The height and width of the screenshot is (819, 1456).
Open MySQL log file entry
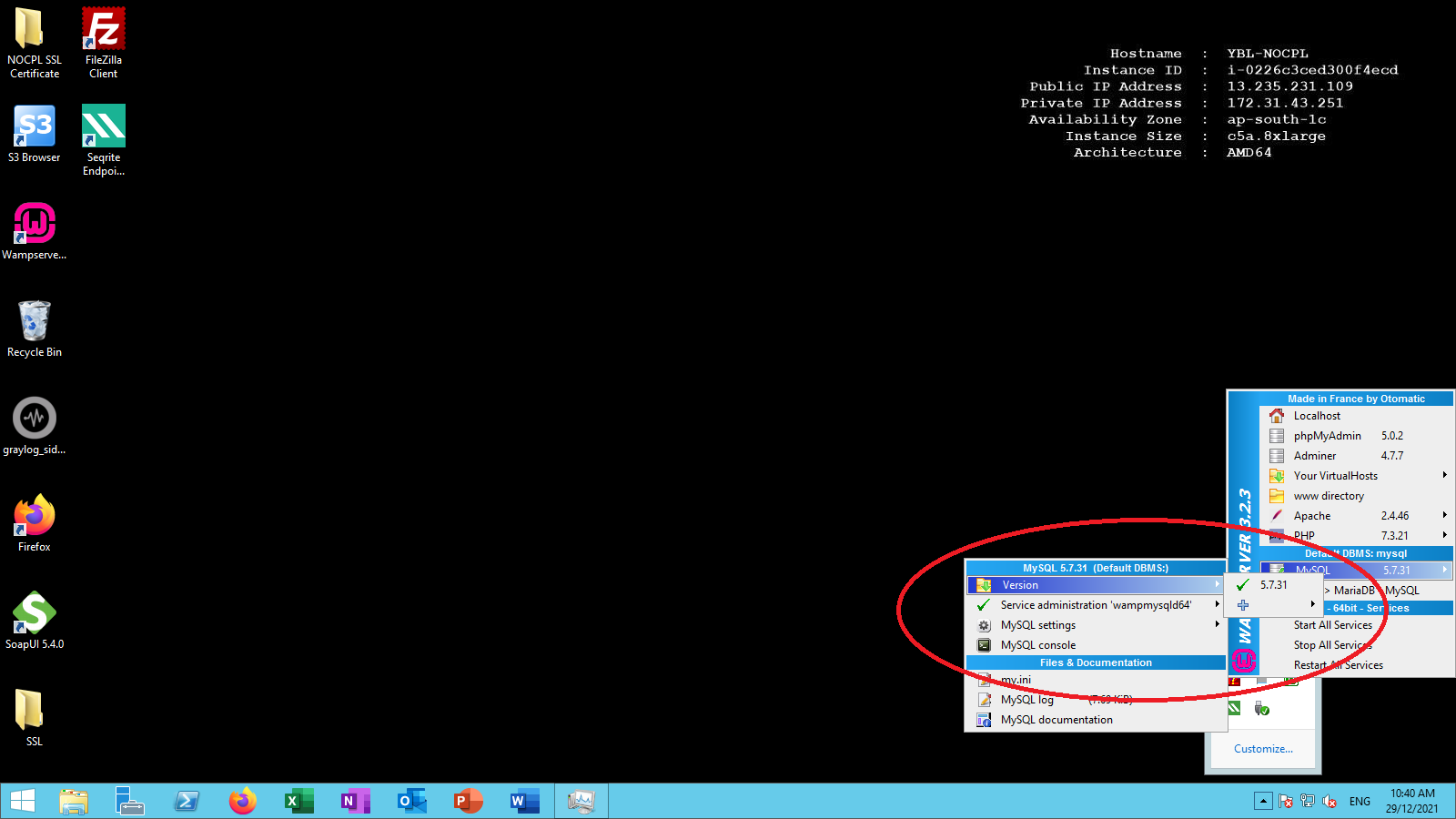click(1097, 700)
